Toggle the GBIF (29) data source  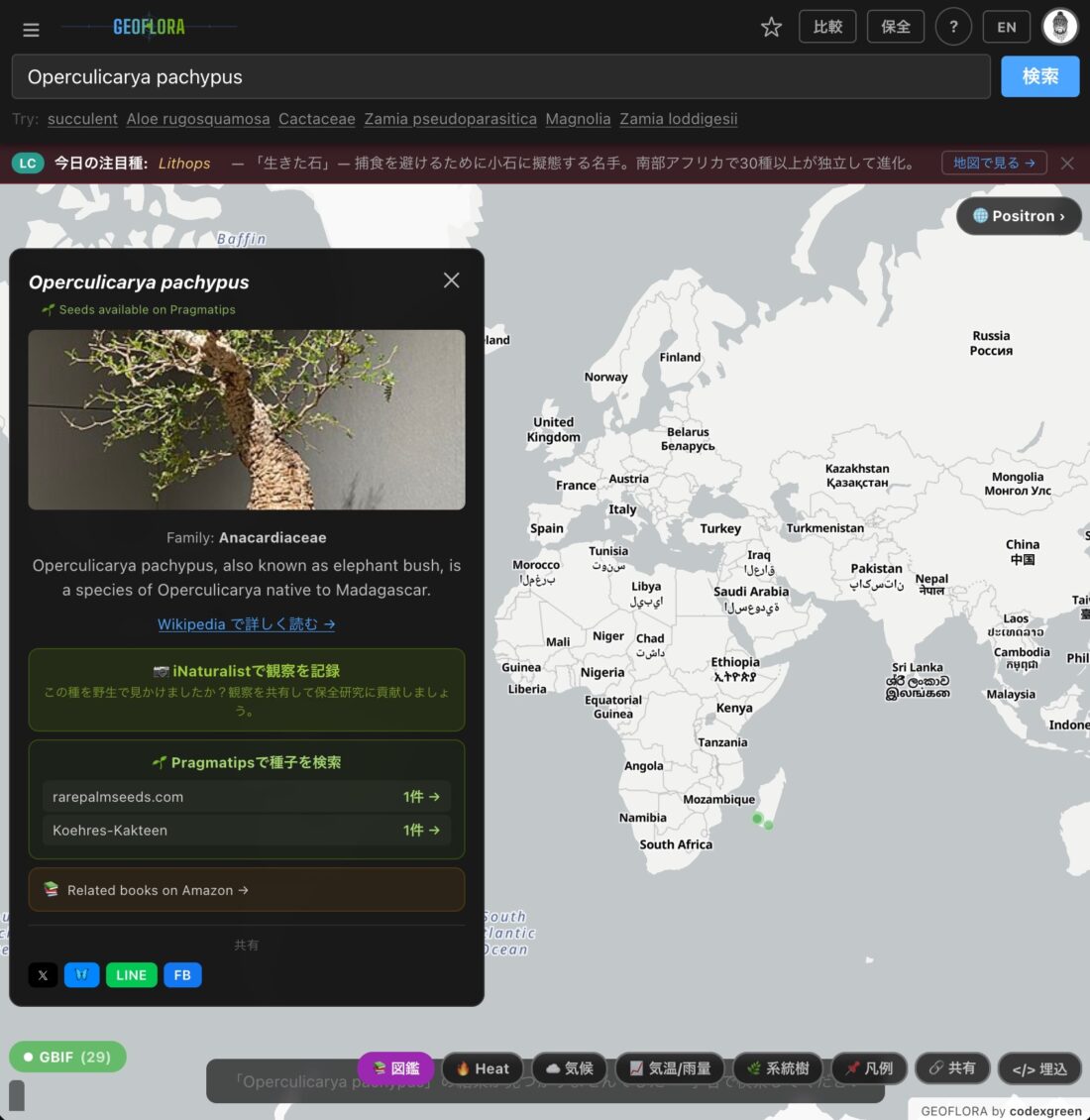pyautogui.click(x=67, y=1058)
